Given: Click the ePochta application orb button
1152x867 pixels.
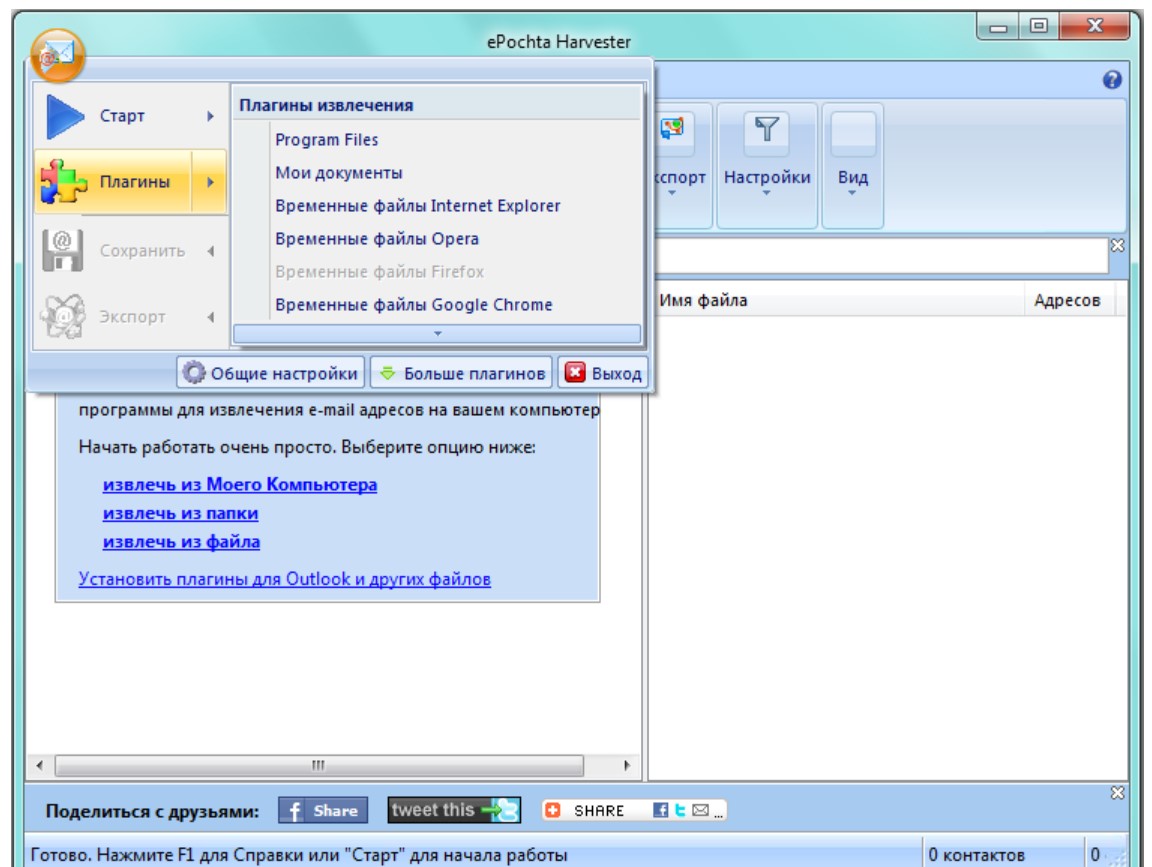Looking at the screenshot, I should pyautogui.click(x=57, y=55).
